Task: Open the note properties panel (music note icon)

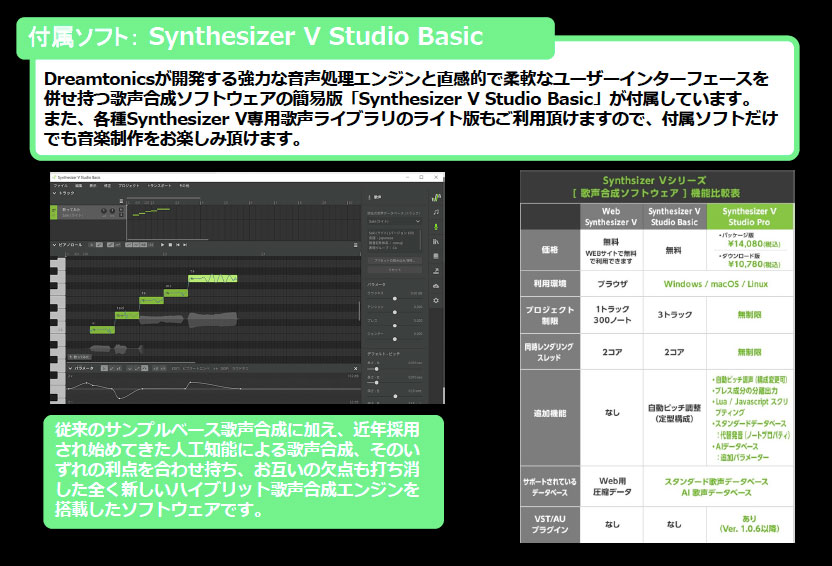Action: point(436,212)
